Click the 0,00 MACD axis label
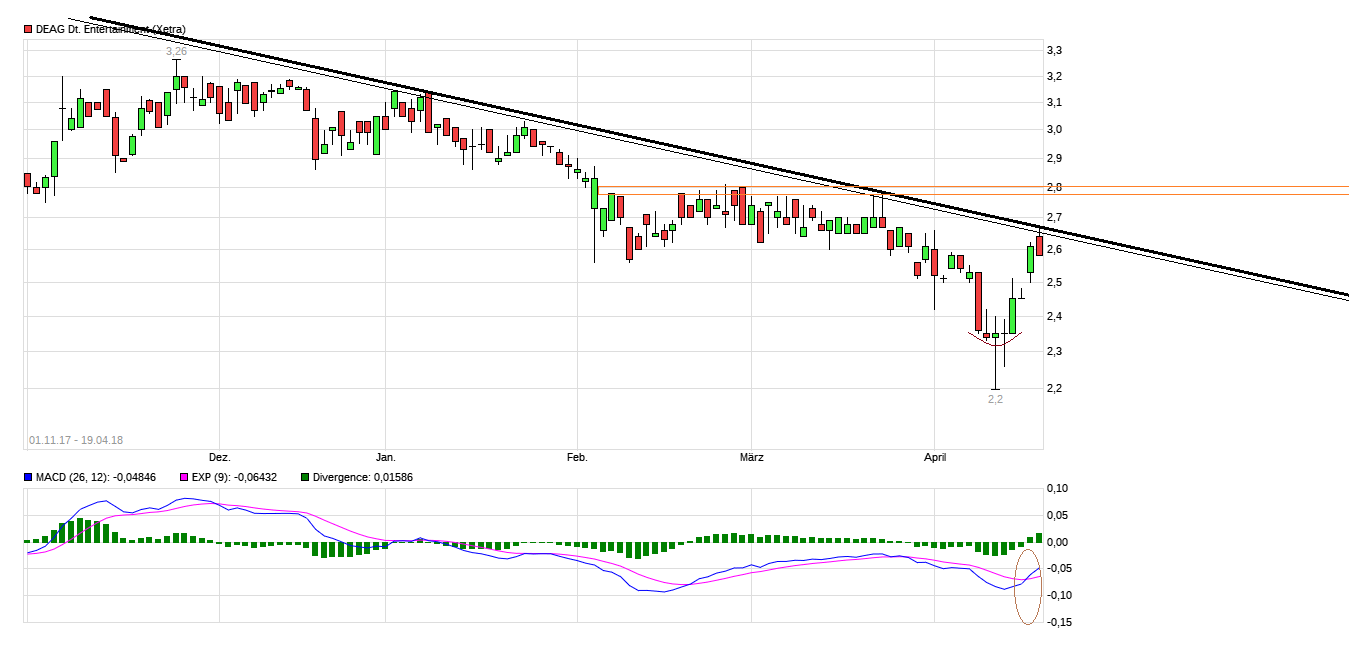 coord(1056,542)
